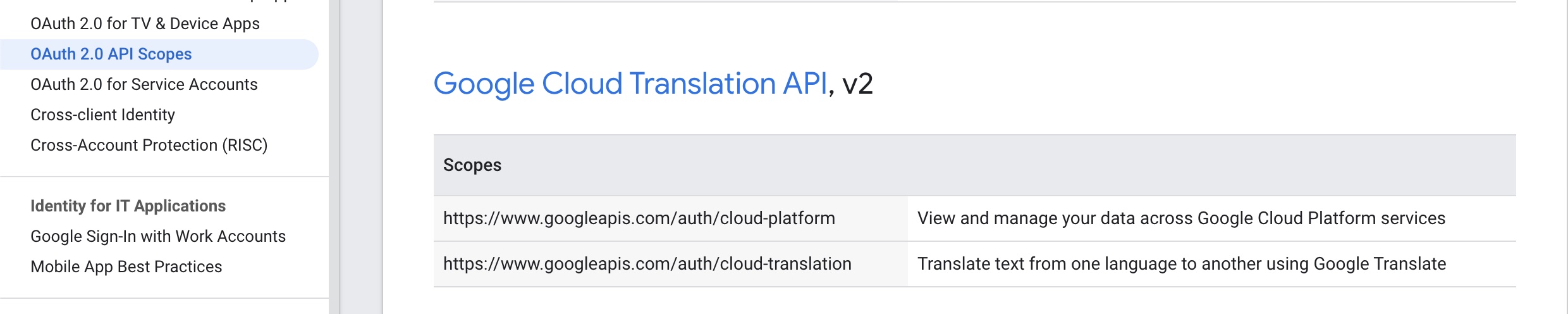This screenshot has height=314, width=1568.
Task: Open Google Sign-In with Work Accounts
Action: pyautogui.click(x=158, y=236)
